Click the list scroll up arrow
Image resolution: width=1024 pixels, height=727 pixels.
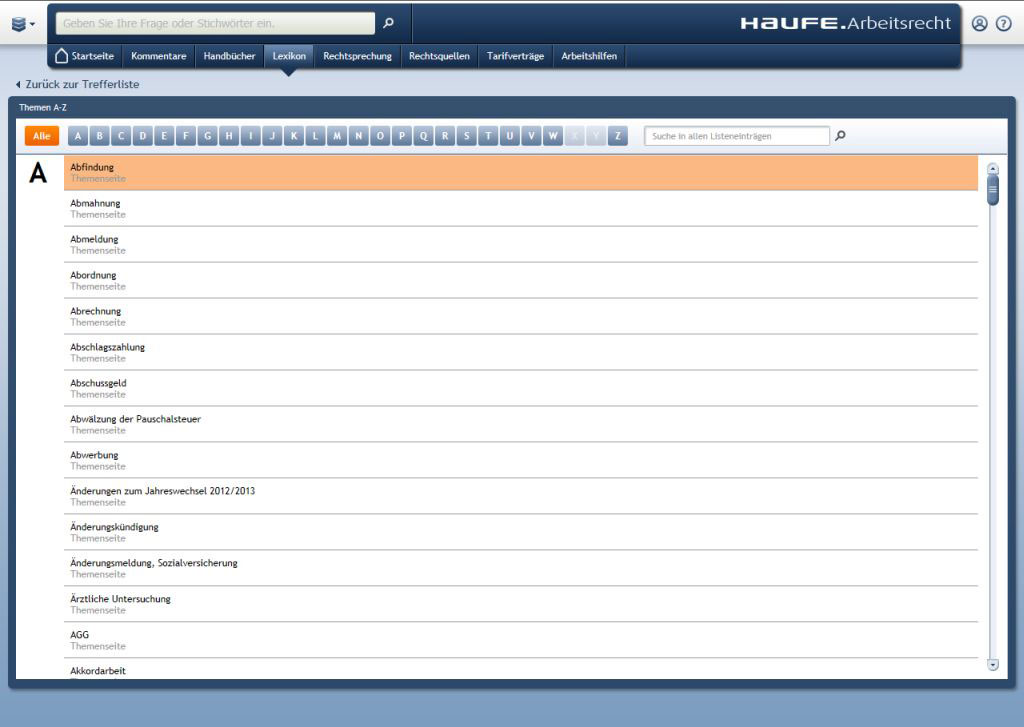point(993,169)
